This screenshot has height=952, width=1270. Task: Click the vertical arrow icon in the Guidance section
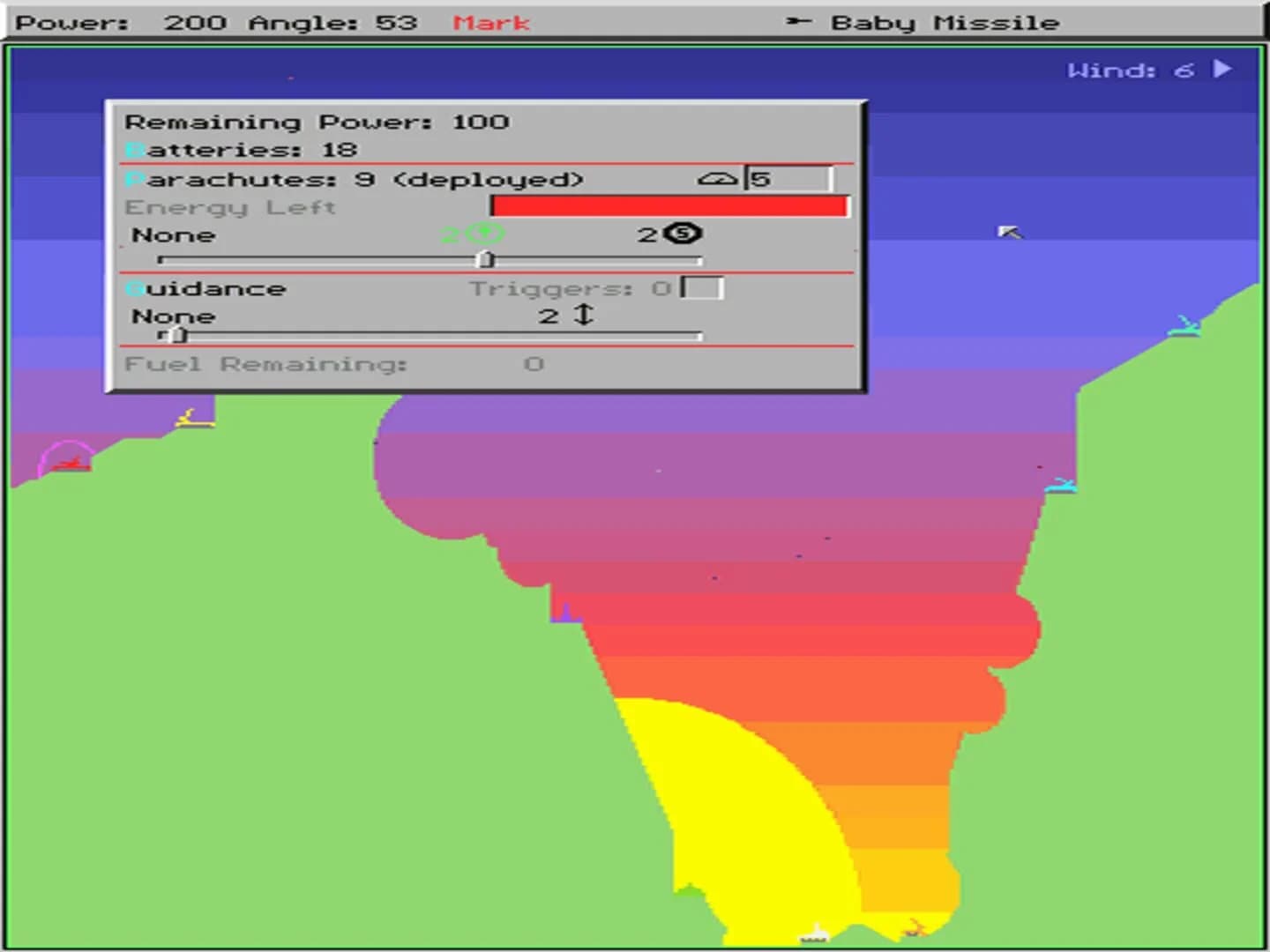[585, 315]
